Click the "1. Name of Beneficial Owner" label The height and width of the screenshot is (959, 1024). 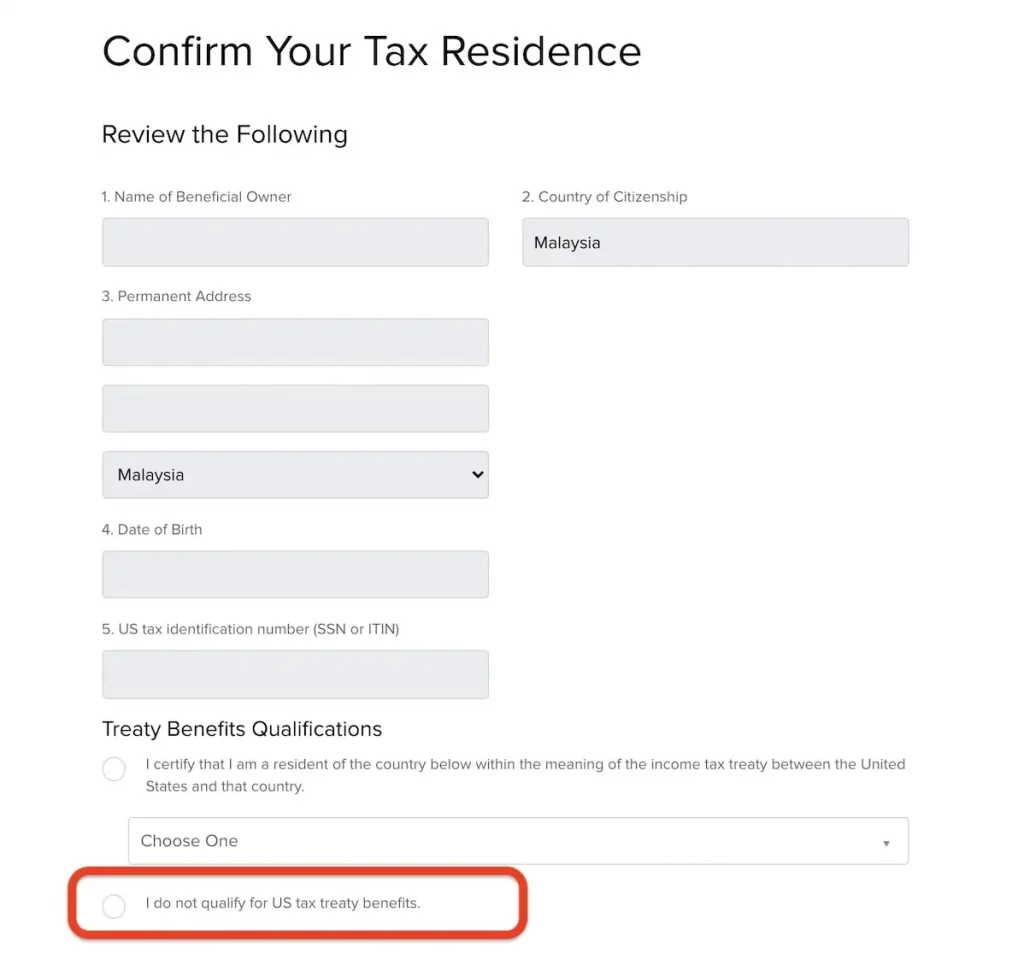coord(197,197)
